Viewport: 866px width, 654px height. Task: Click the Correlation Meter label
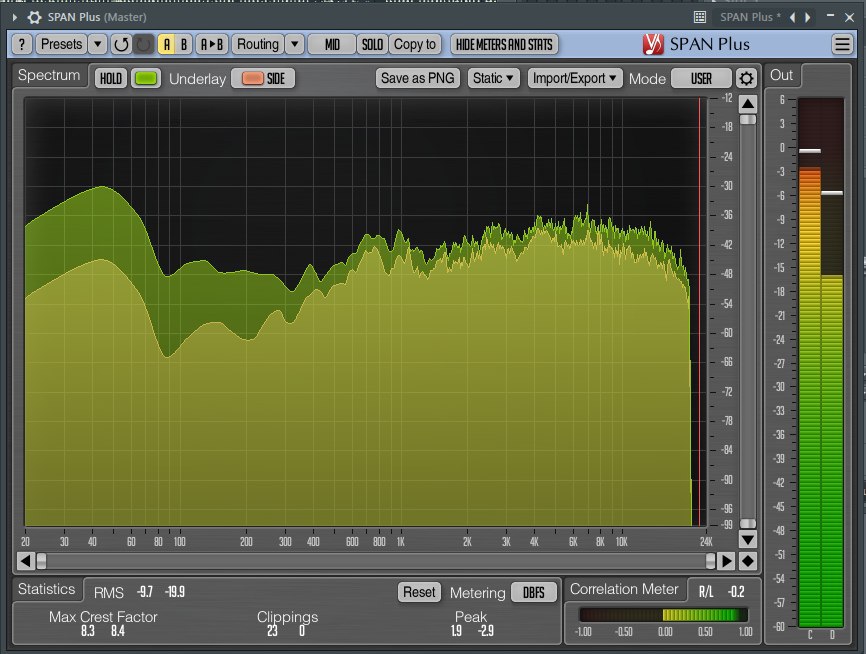[624, 589]
